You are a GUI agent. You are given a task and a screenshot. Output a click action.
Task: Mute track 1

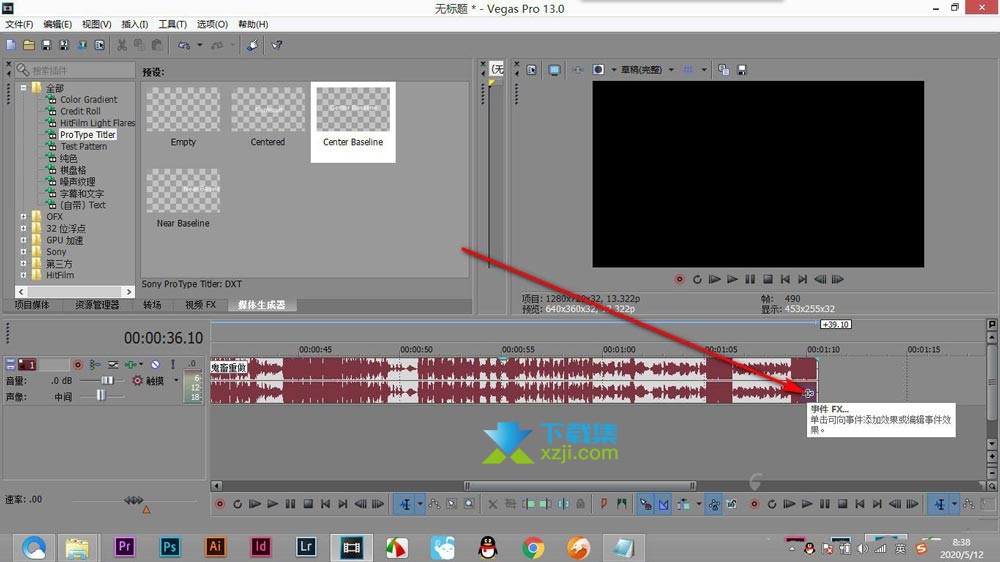(155, 365)
